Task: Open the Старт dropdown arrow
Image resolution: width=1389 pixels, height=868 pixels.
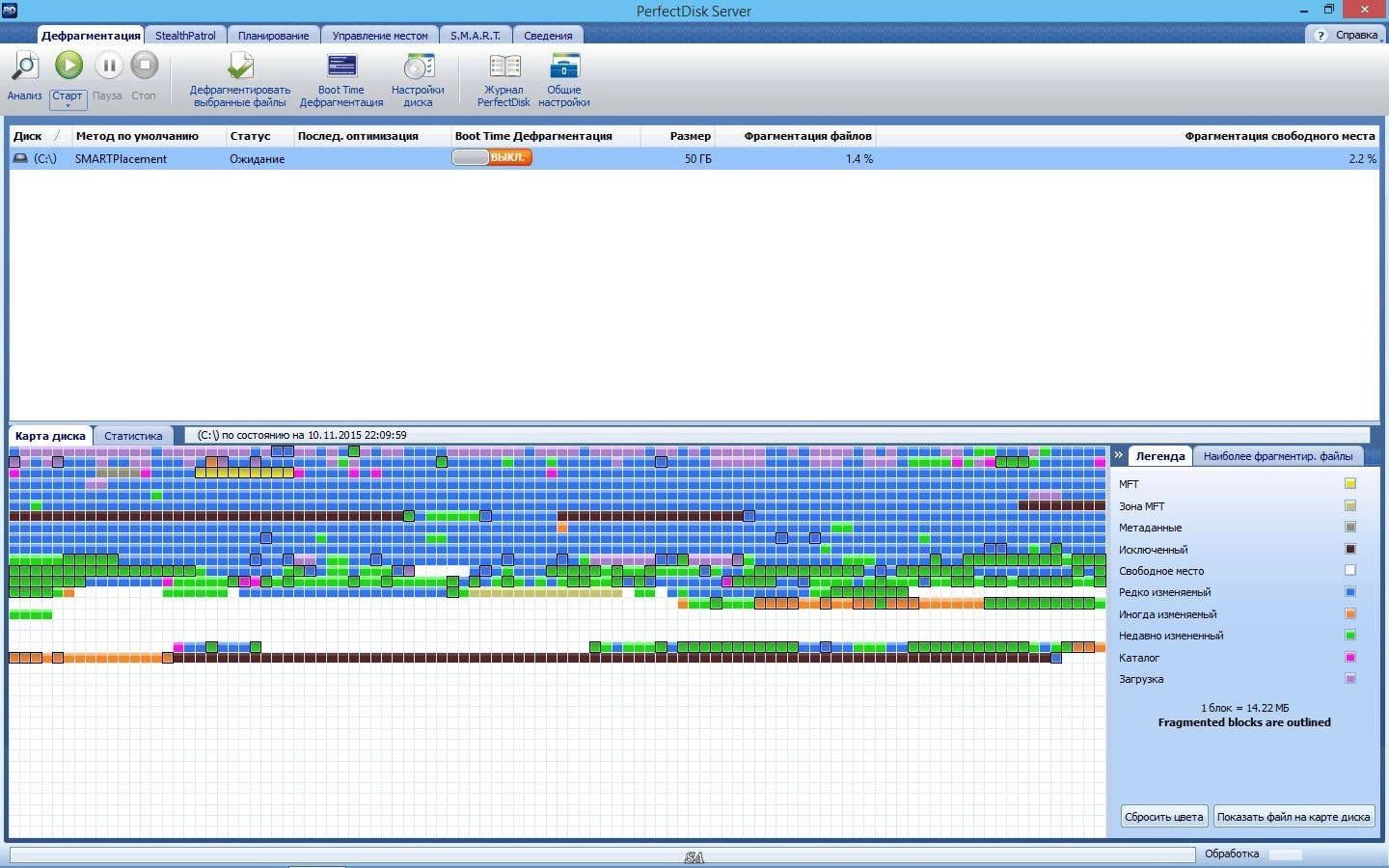Action: point(68,105)
